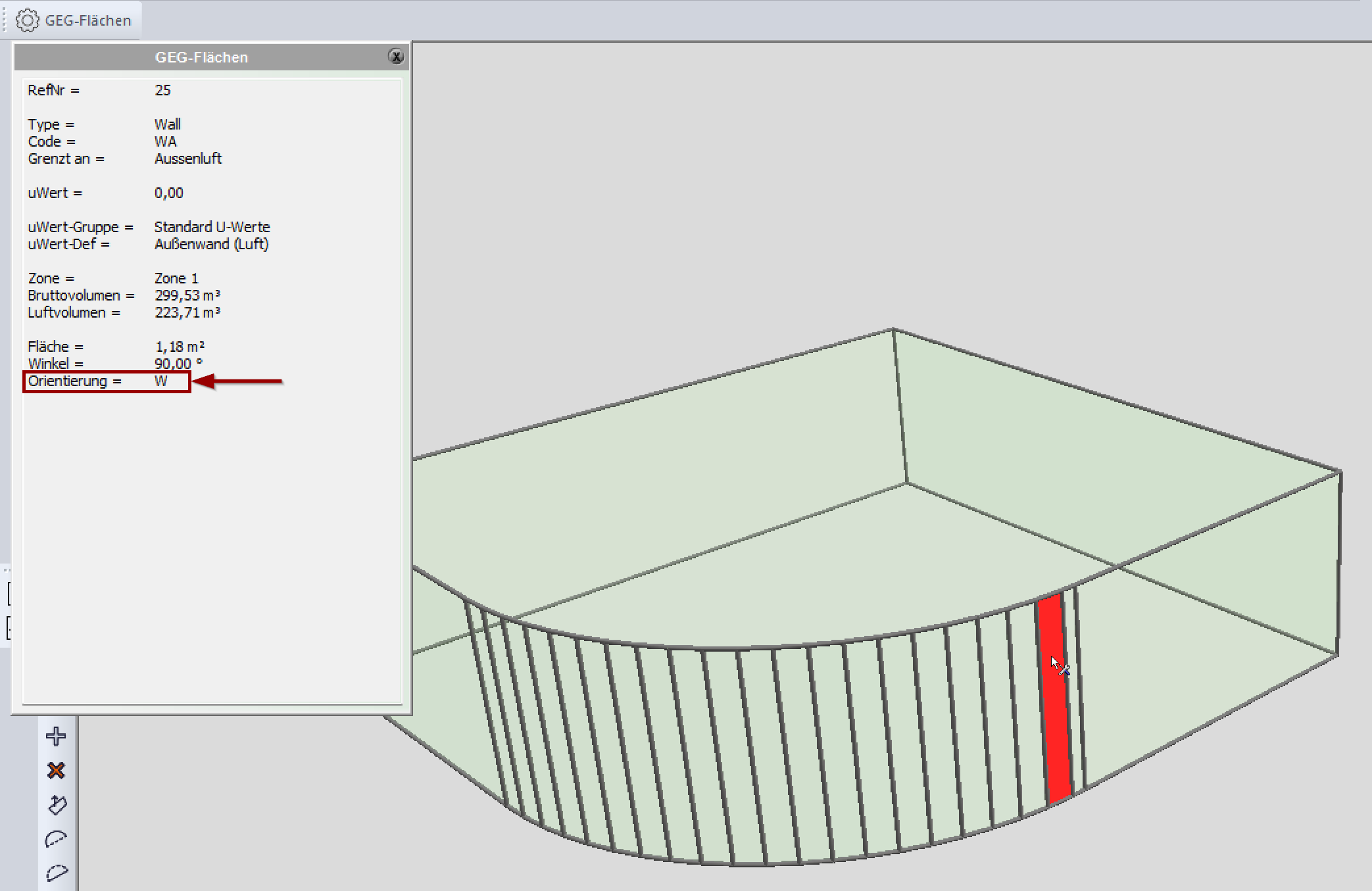Click the RefNr value 25
The image size is (1372, 891).
(162, 90)
